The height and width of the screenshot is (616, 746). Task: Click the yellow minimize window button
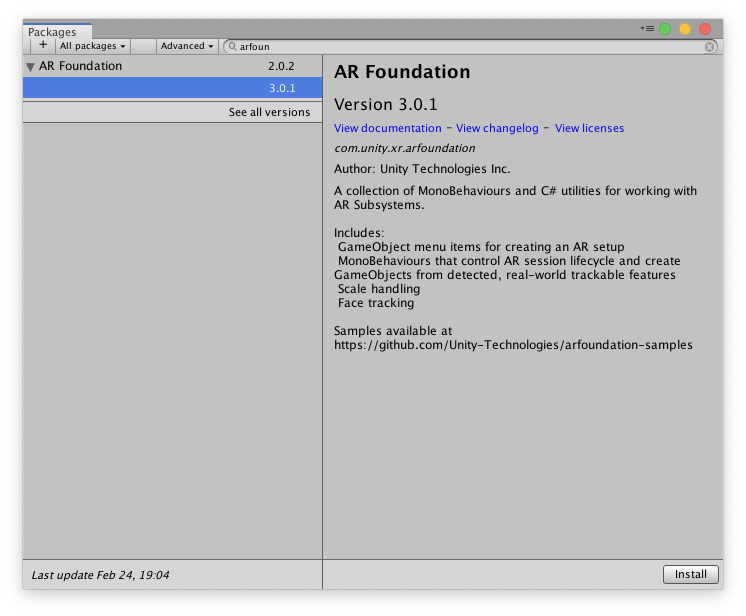click(685, 29)
